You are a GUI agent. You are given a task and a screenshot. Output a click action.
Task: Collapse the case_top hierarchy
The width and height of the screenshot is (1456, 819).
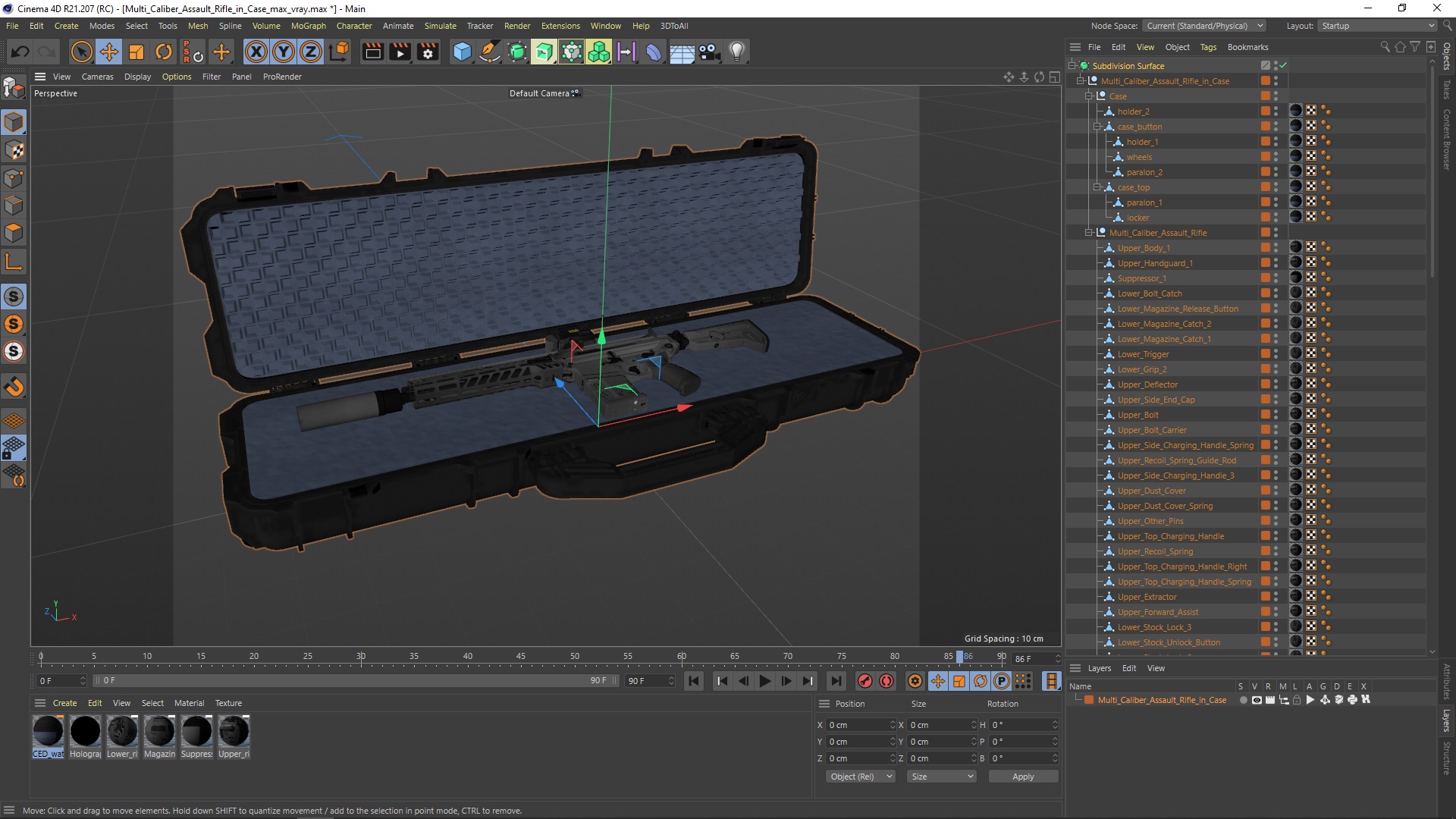[x=1097, y=187]
